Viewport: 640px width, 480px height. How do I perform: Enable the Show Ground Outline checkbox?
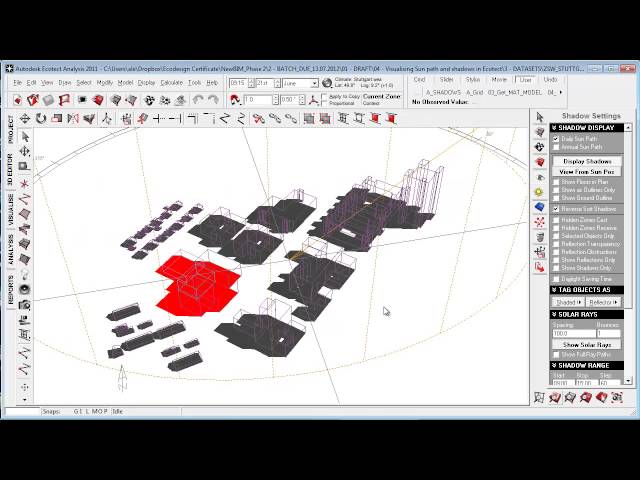(556, 198)
